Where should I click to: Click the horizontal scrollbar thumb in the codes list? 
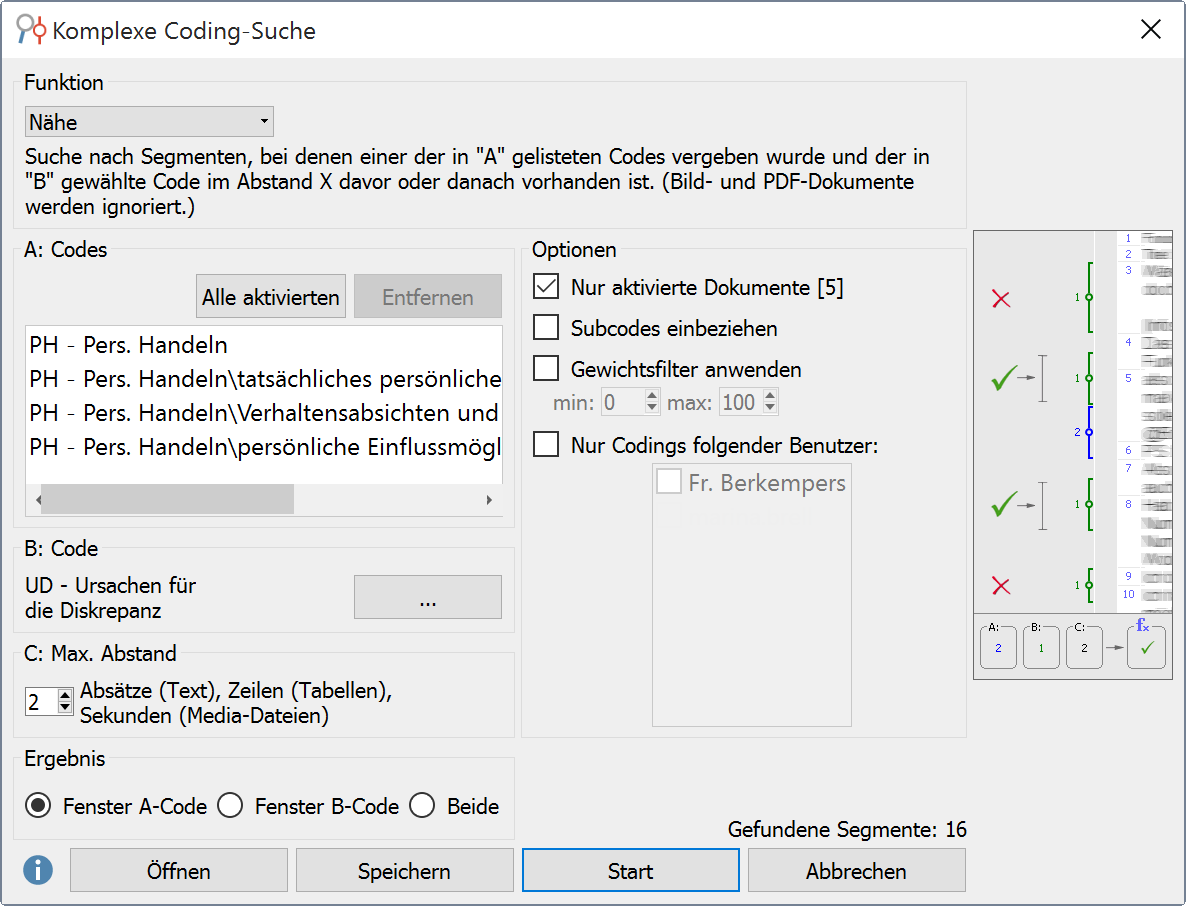pyautogui.click(x=166, y=500)
